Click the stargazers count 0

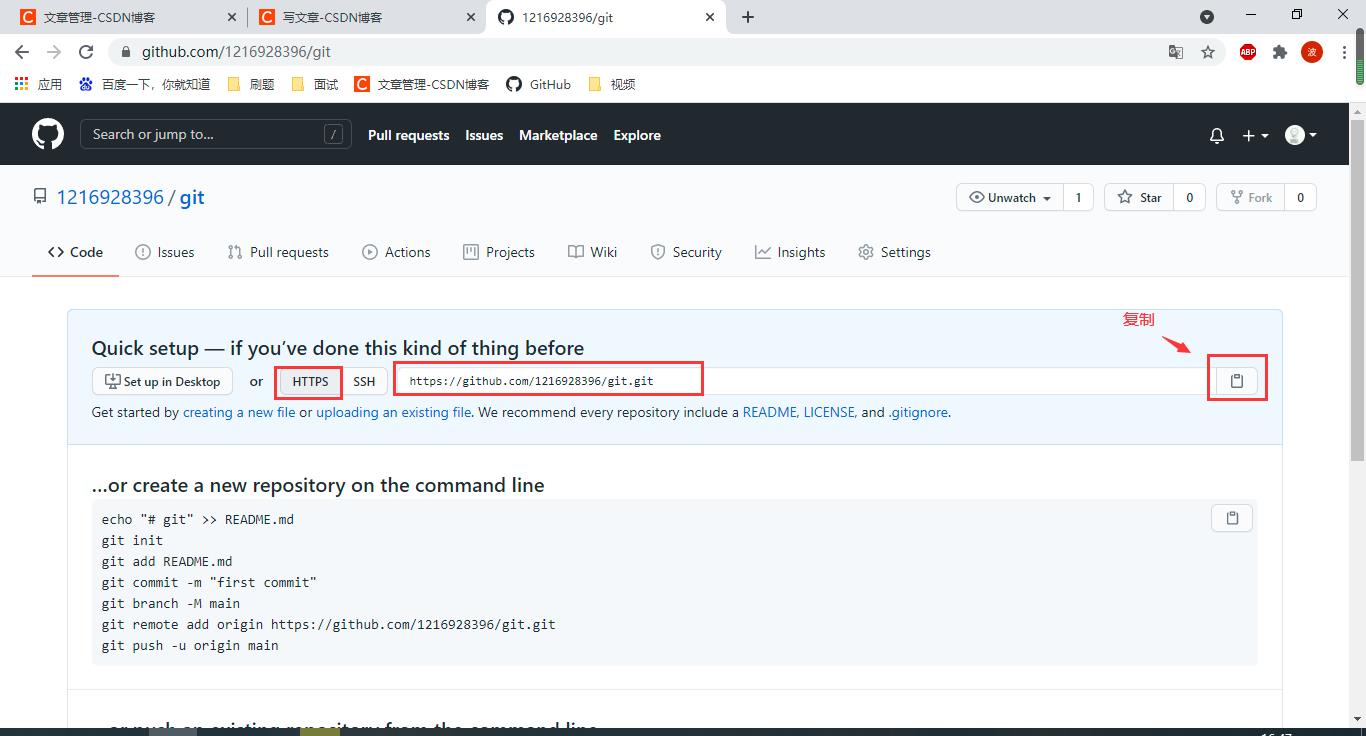tap(1189, 197)
